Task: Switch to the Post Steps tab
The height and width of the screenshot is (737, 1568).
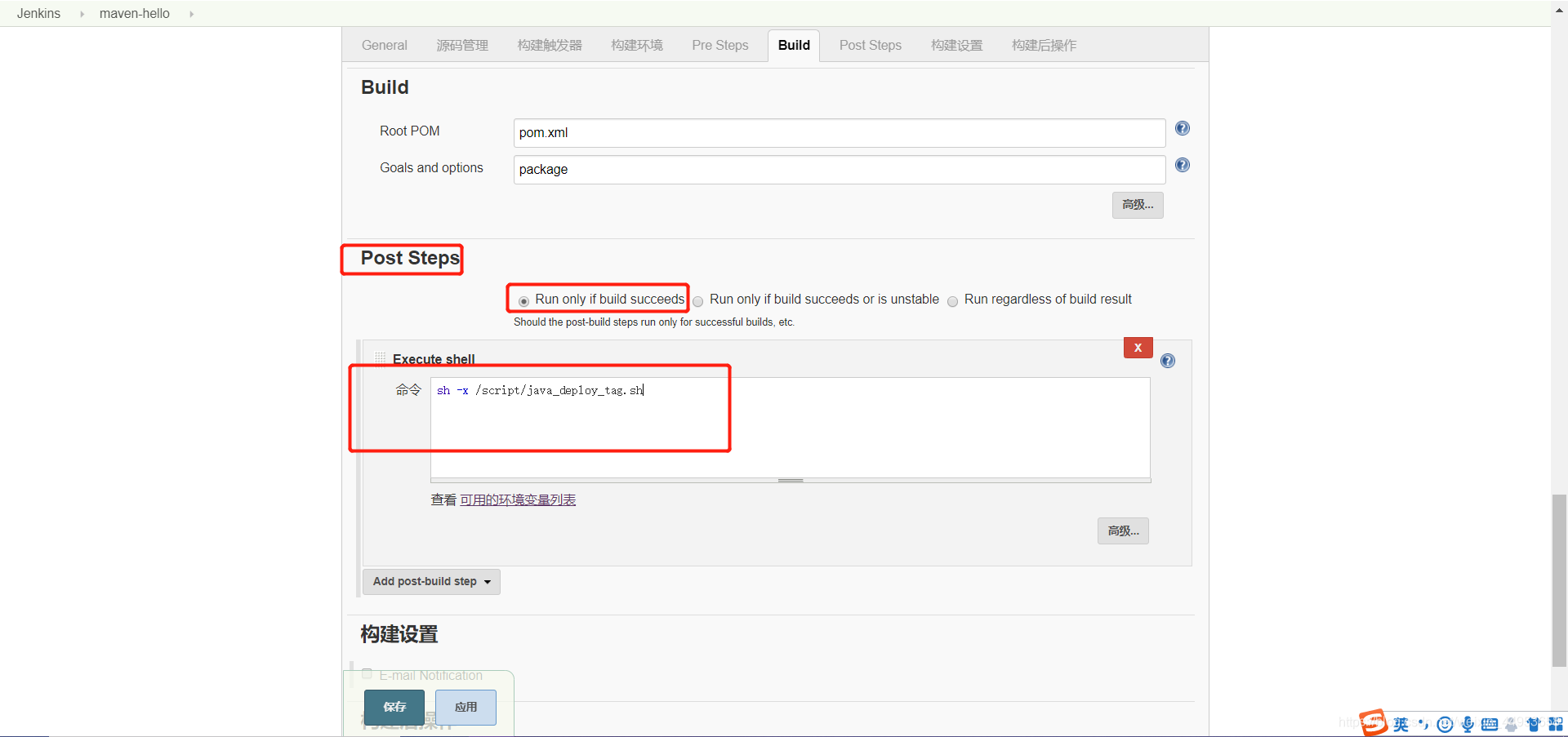Action: (x=871, y=46)
